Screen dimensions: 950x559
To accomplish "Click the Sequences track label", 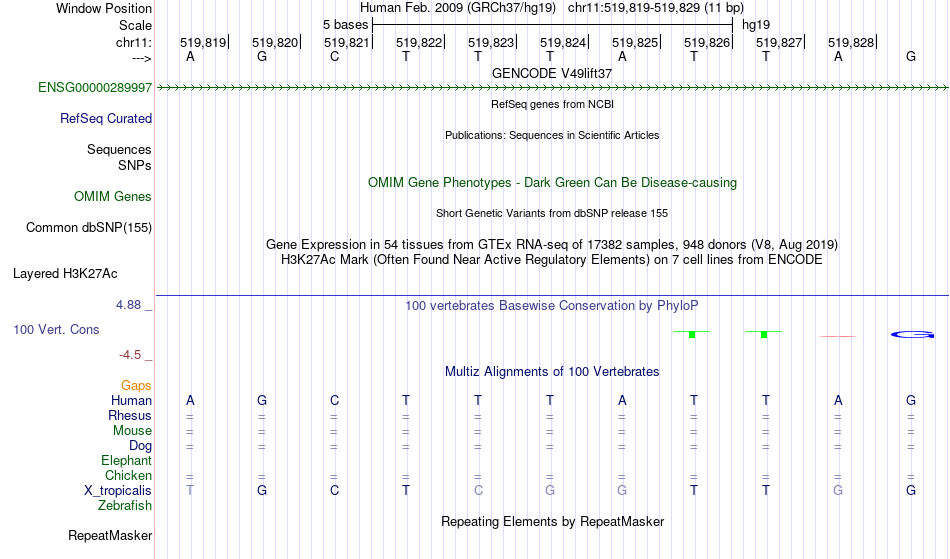I will click(x=119, y=150).
